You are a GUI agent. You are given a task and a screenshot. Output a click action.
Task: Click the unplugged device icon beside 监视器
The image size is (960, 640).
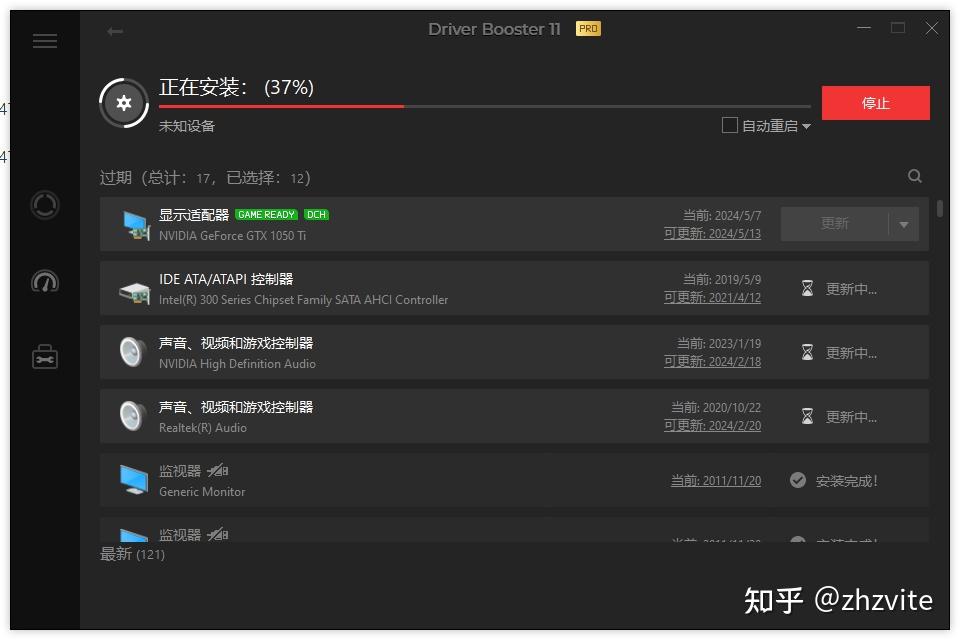(x=217, y=470)
